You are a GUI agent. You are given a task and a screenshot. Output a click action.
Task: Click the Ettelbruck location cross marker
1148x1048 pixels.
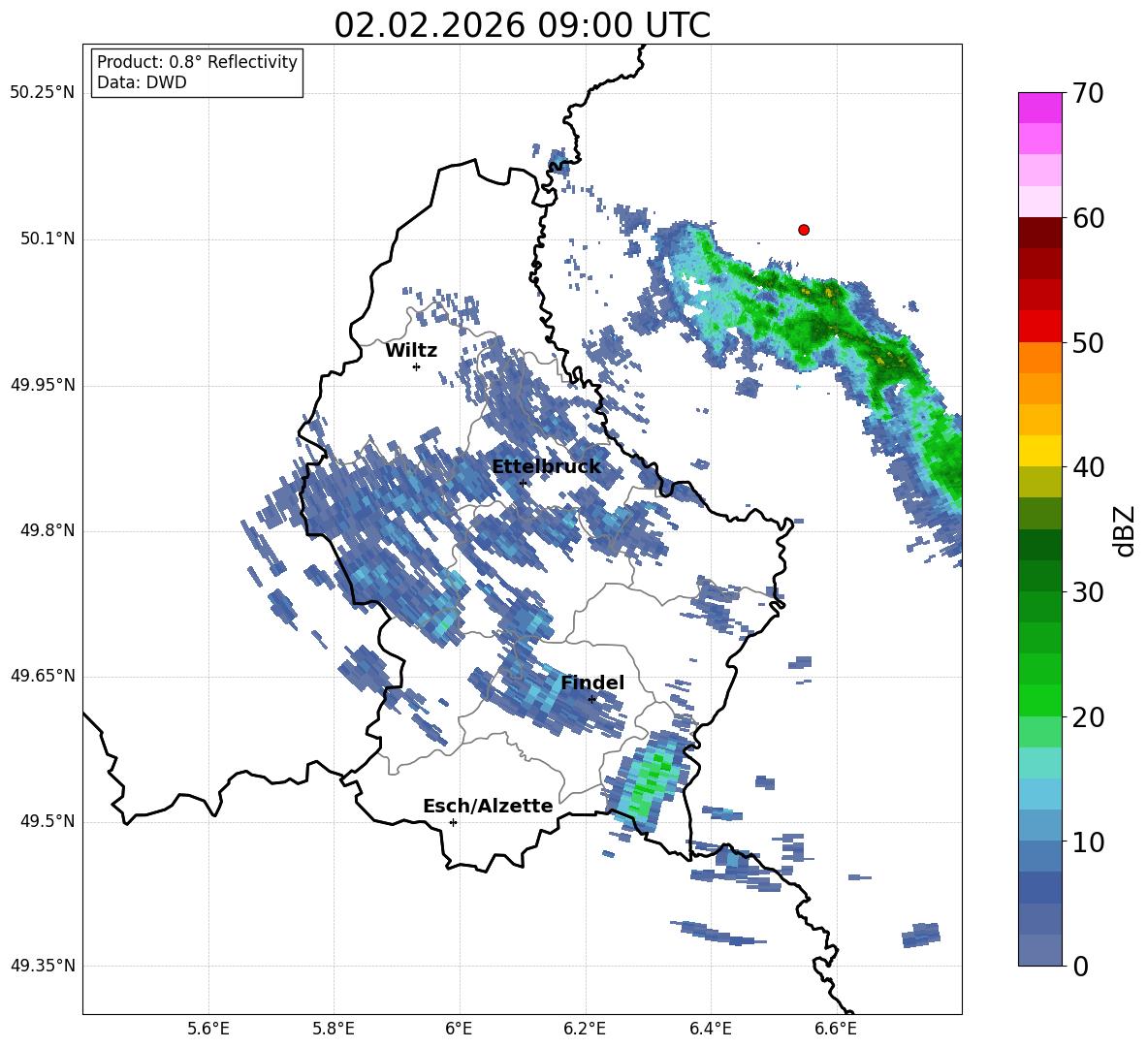tap(523, 483)
